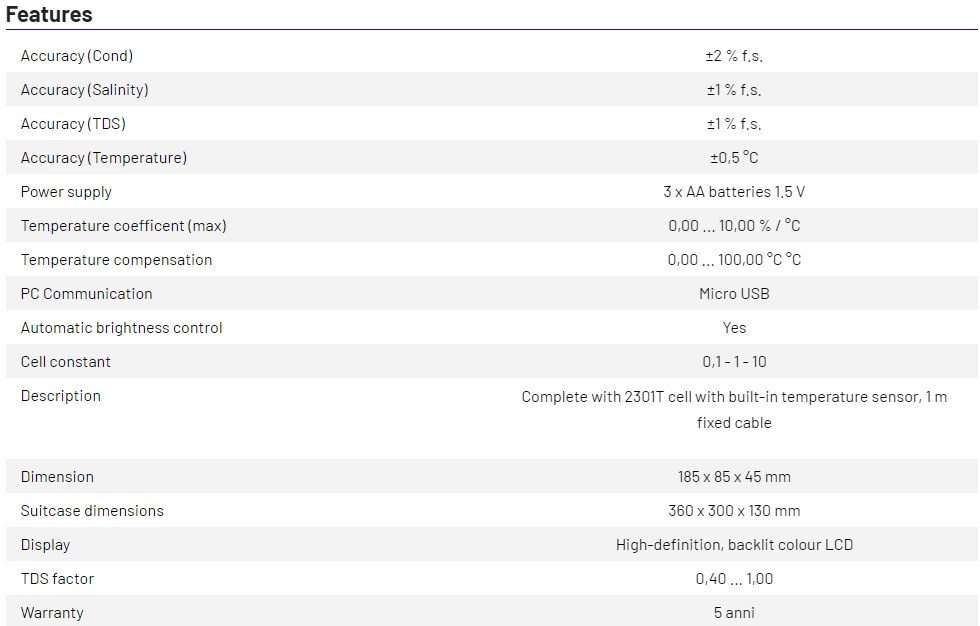This screenshot has width=980, height=626.
Task: Select the 0,1 - 1 - 10 value
Action: tap(734, 362)
